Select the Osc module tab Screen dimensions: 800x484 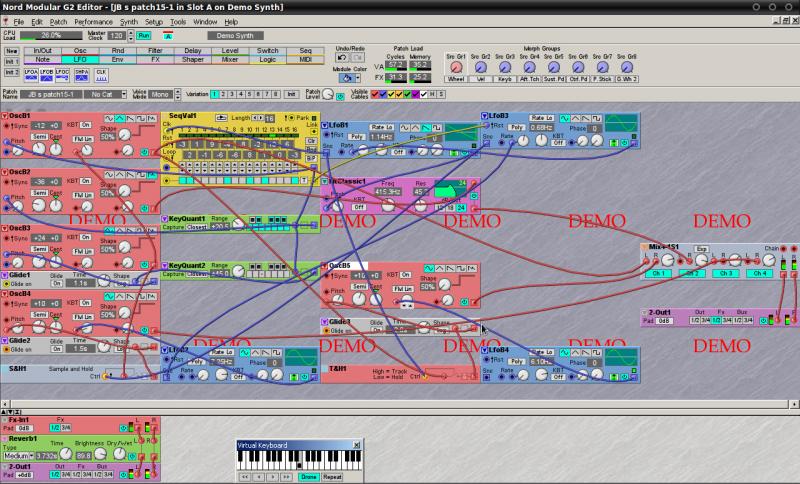(80, 50)
